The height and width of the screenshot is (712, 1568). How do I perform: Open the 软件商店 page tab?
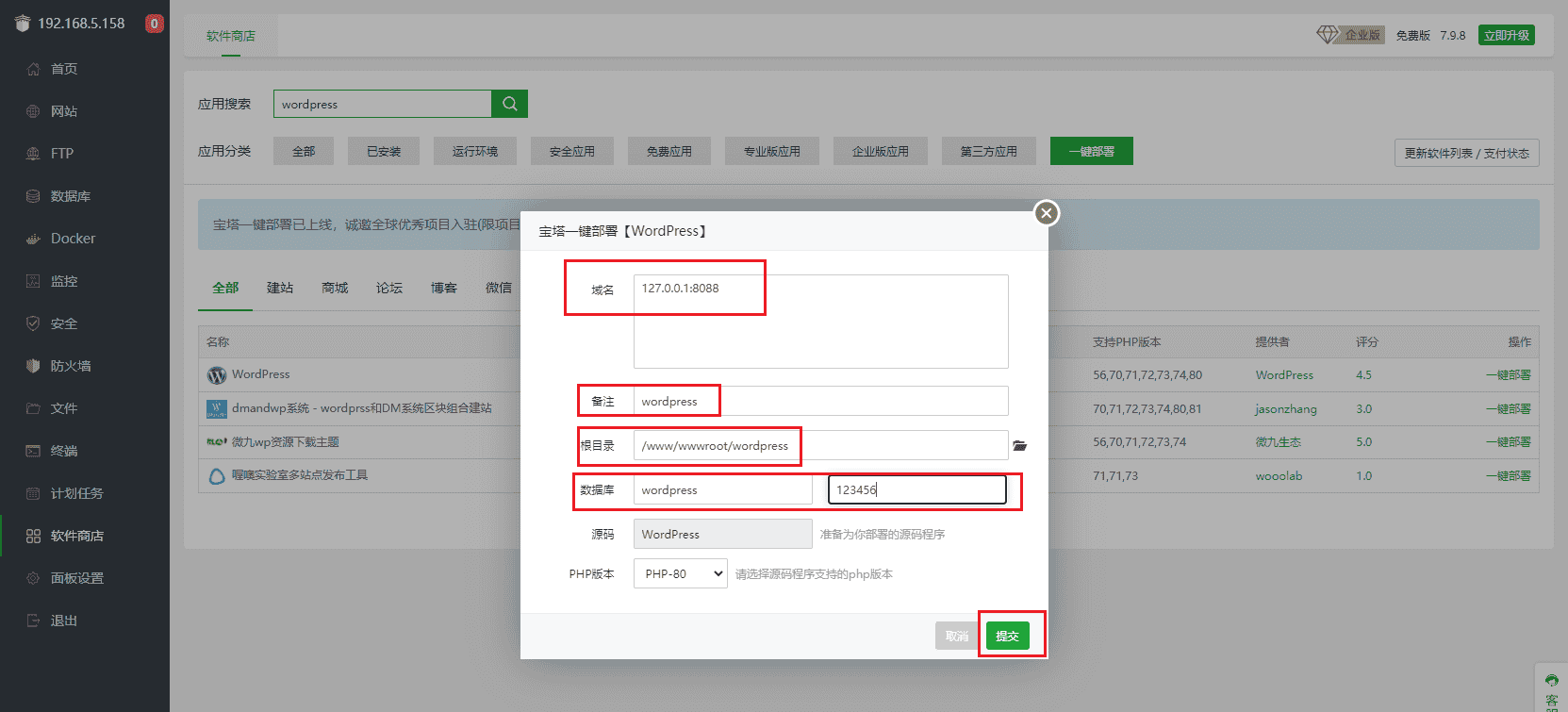pyautogui.click(x=231, y=36)
